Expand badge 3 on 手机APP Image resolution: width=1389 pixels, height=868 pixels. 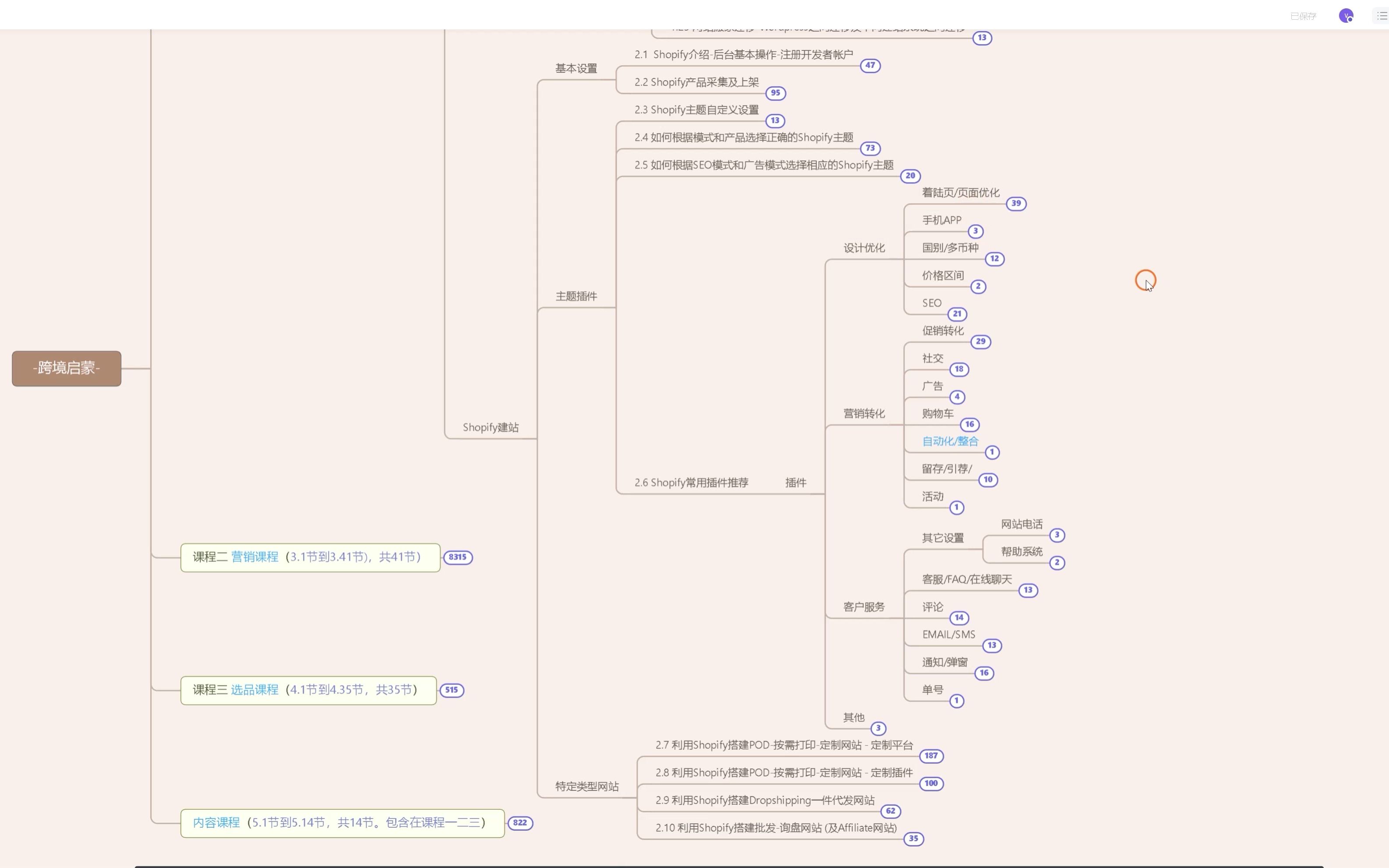click(x=975, y=231)
